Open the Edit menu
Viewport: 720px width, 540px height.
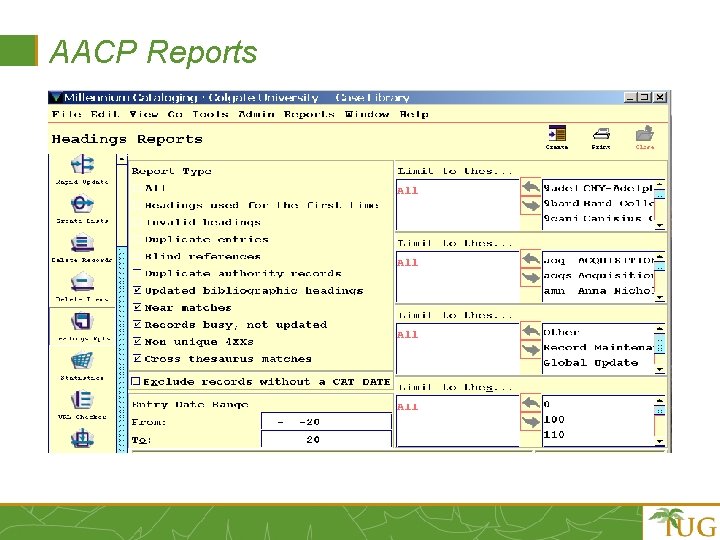tap(105, 114)
